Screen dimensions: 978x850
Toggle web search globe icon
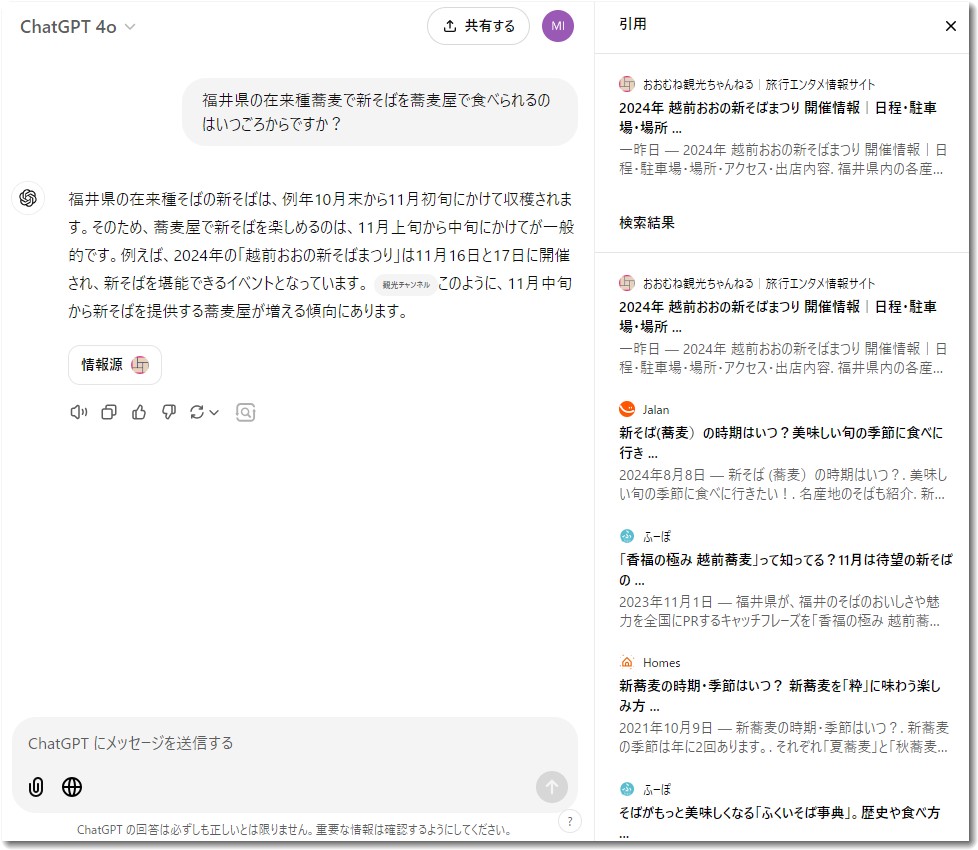pyautogui.click(x=72, y=787)
